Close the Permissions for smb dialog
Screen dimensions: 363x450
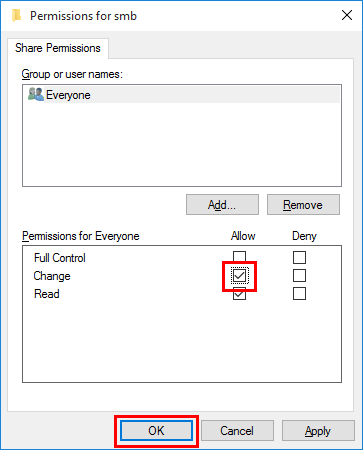pyautogui.click(x=347, y=15)
